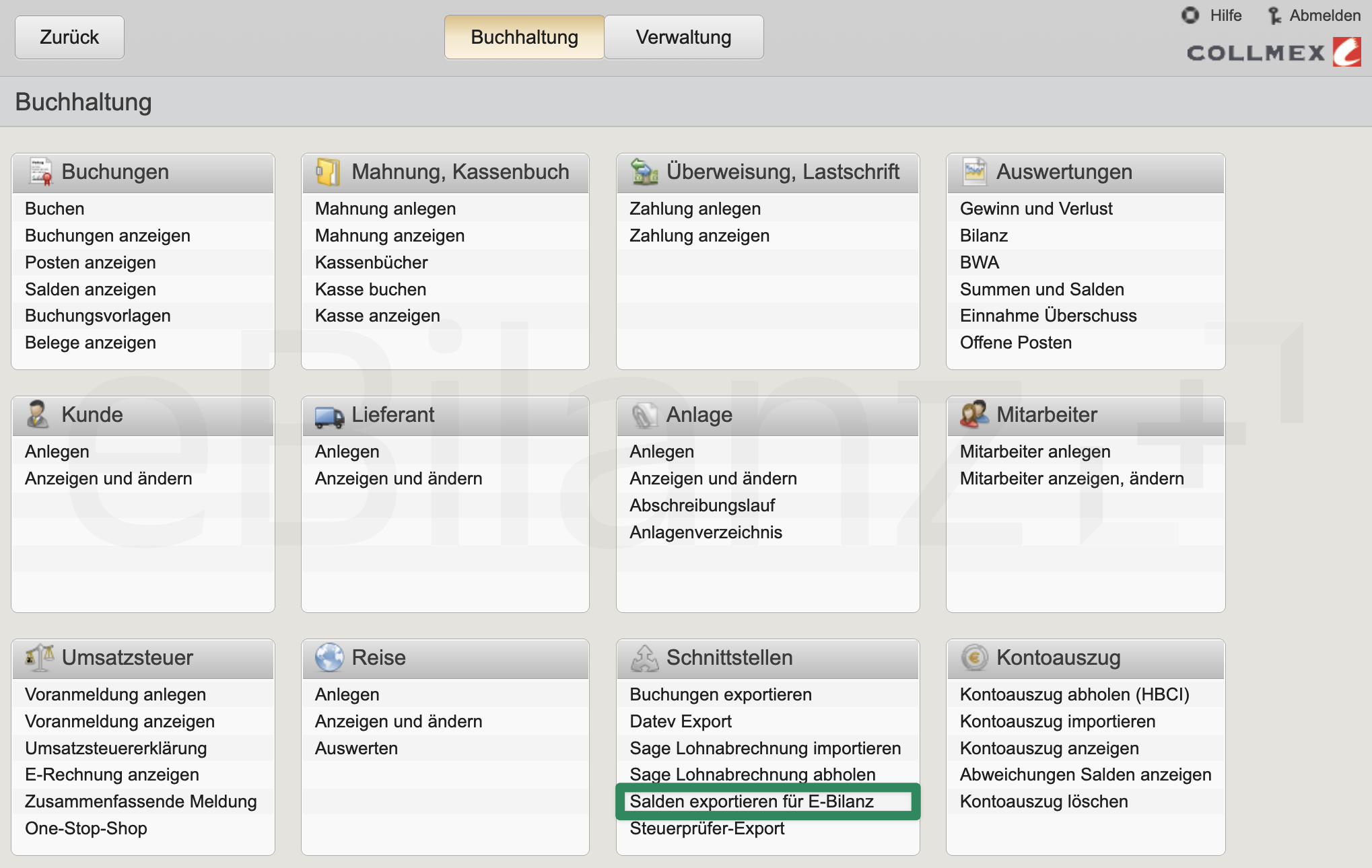This screenshot has height=868, width=1372.
Task: Open Zusammenfassende Meldung
Action: coord(141,801)
